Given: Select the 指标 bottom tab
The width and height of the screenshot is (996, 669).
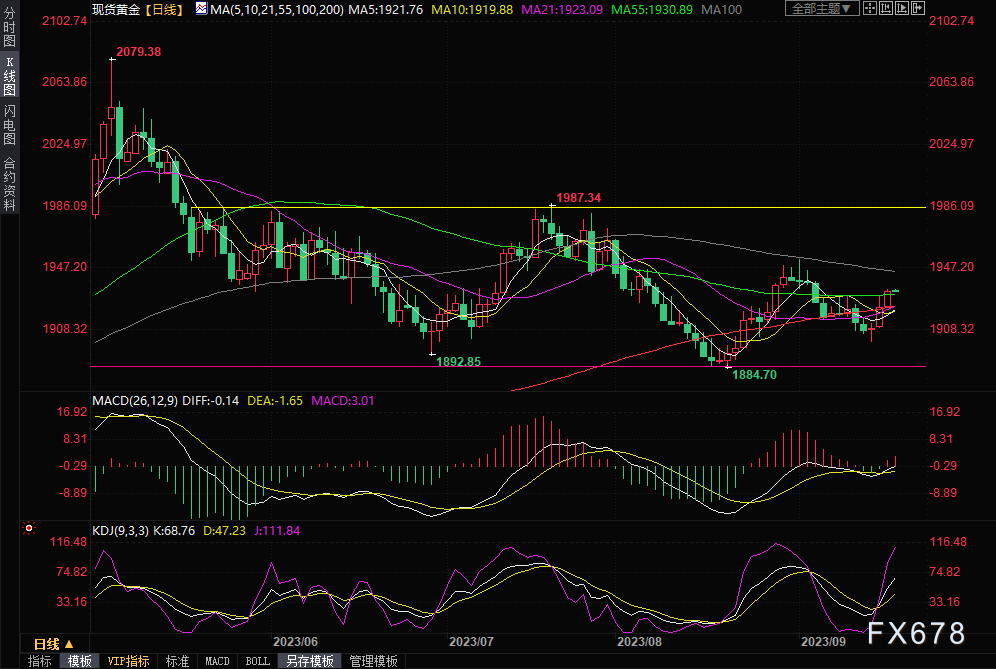Looking at the screenshot, I should [x=40, y=661].
